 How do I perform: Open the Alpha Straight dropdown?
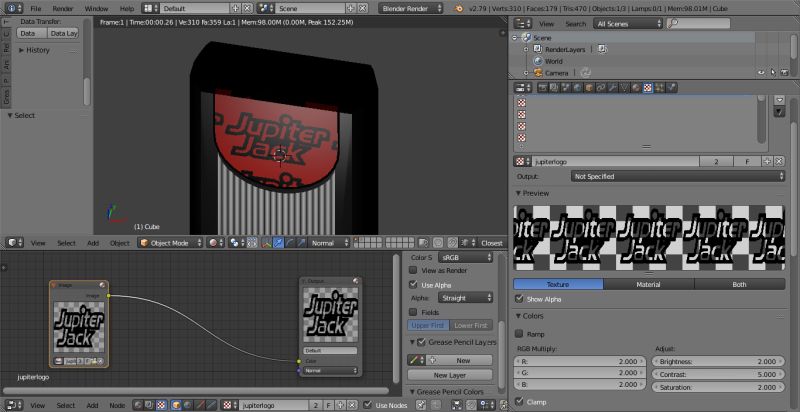coord(465,298)
